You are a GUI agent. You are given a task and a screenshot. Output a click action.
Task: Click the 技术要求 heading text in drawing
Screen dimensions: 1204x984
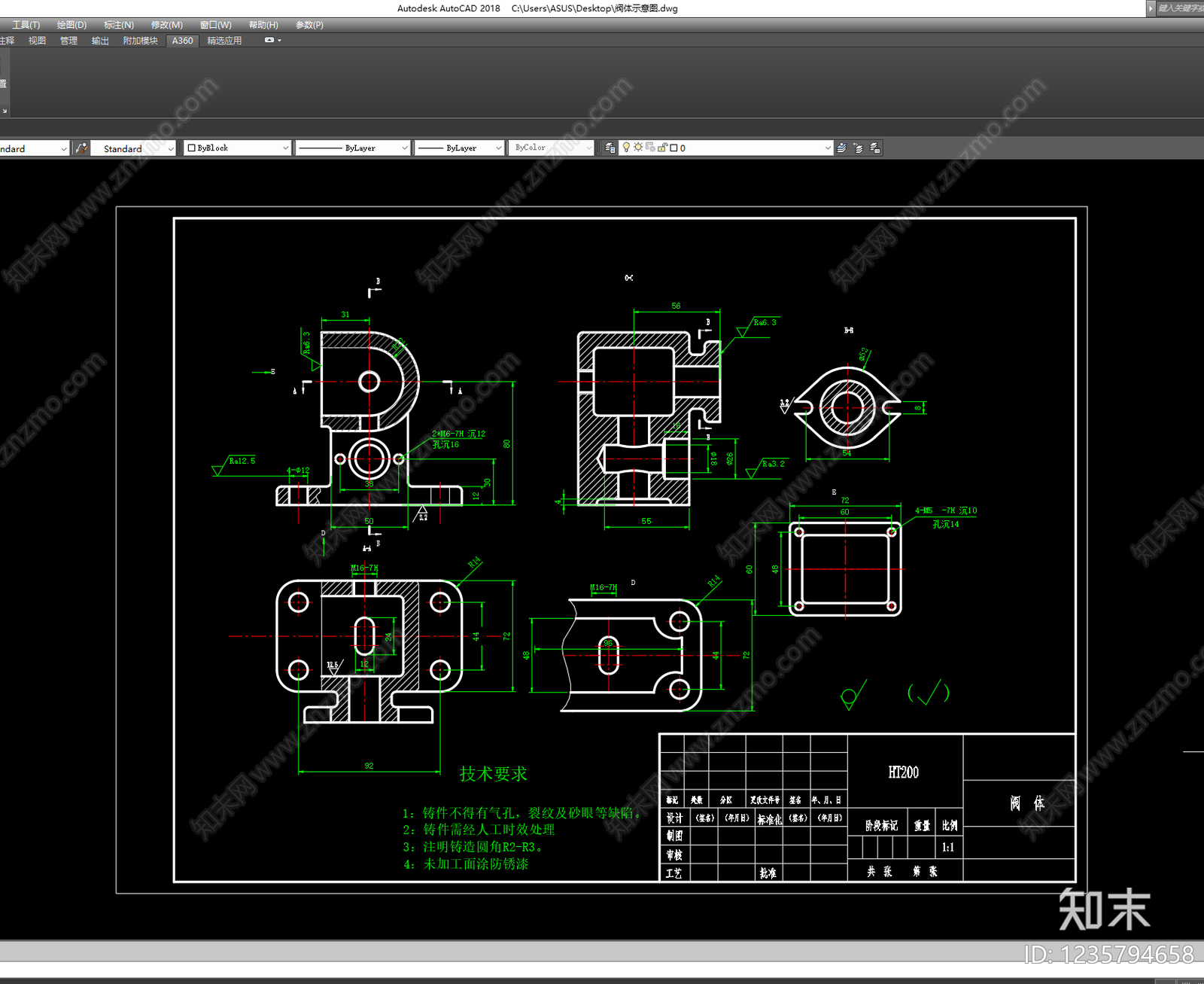tap(494, 774)
